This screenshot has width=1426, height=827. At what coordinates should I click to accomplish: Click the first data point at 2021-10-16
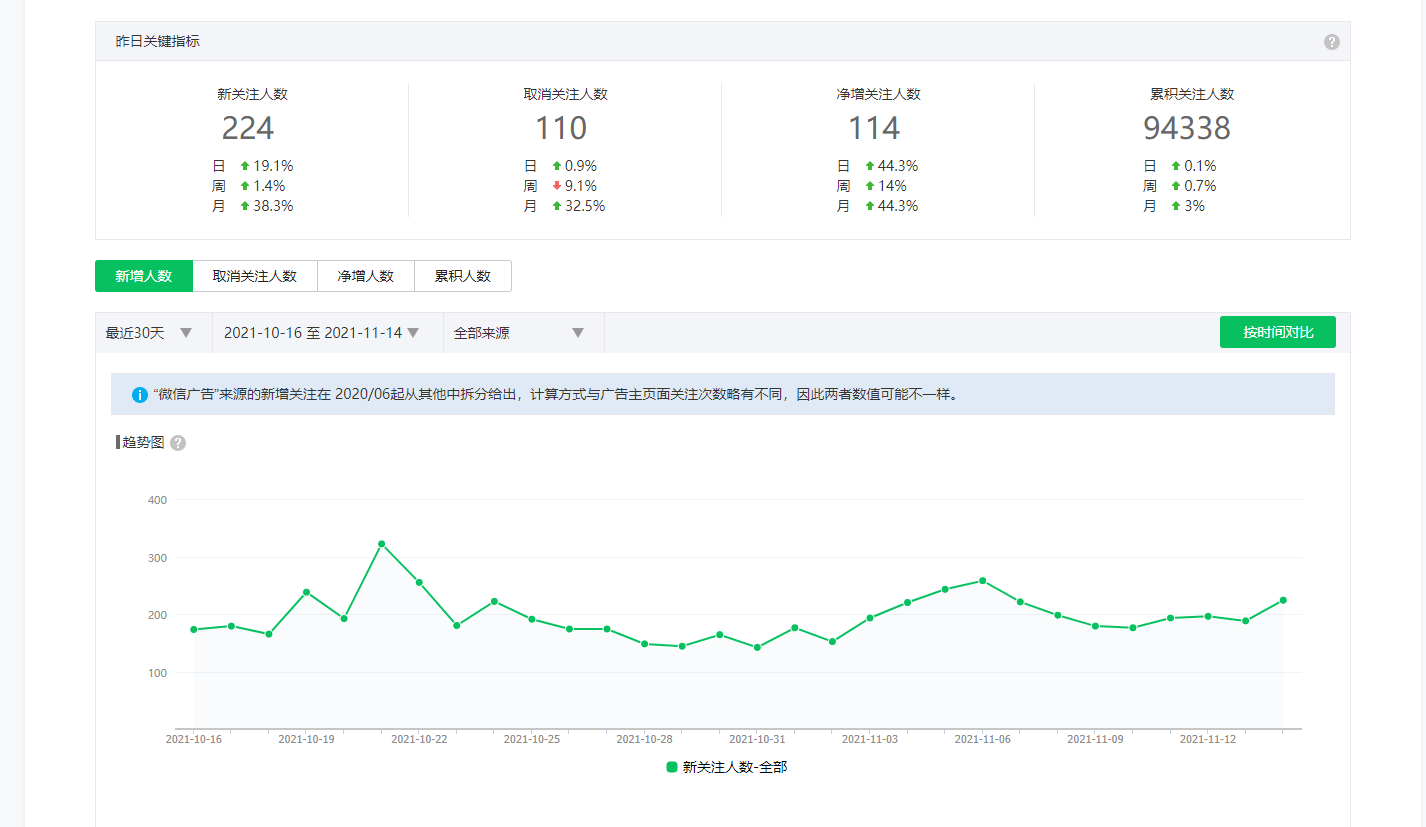click(x=193, y=629)
